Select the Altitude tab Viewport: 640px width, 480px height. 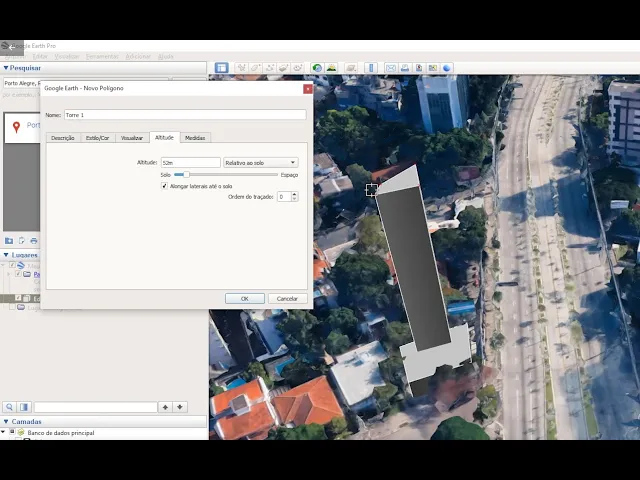coord(164,138)
